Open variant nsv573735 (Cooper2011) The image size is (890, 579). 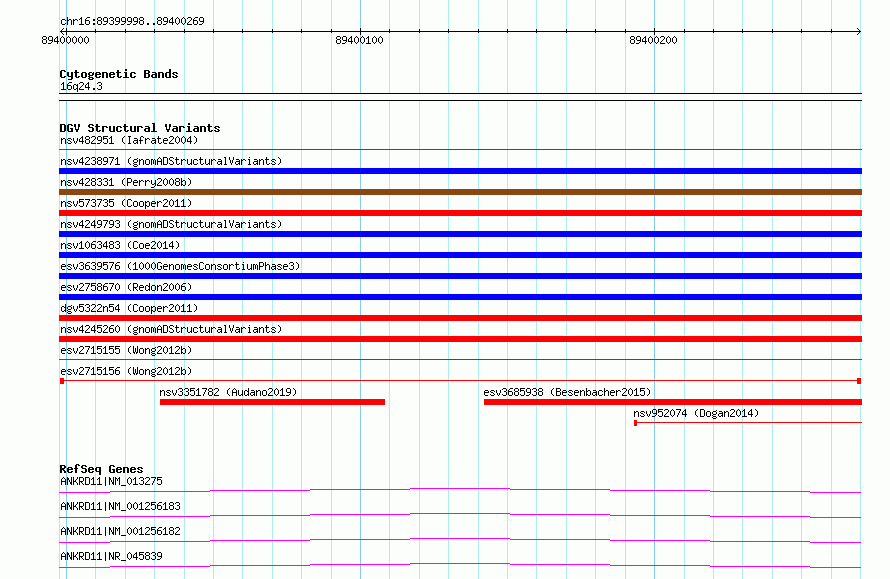click(126, 203)
